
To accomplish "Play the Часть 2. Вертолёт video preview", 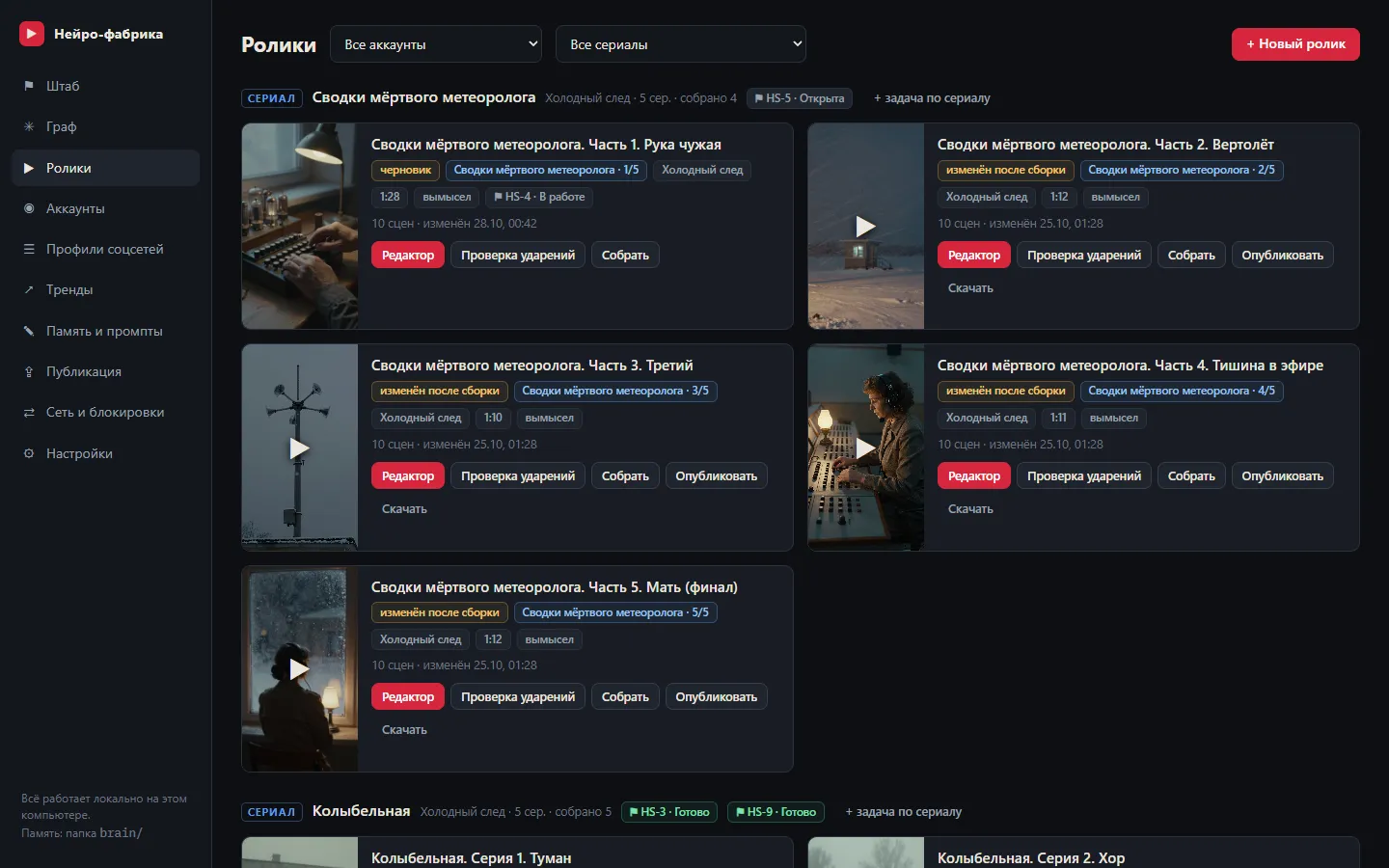I will click(866, 227).
